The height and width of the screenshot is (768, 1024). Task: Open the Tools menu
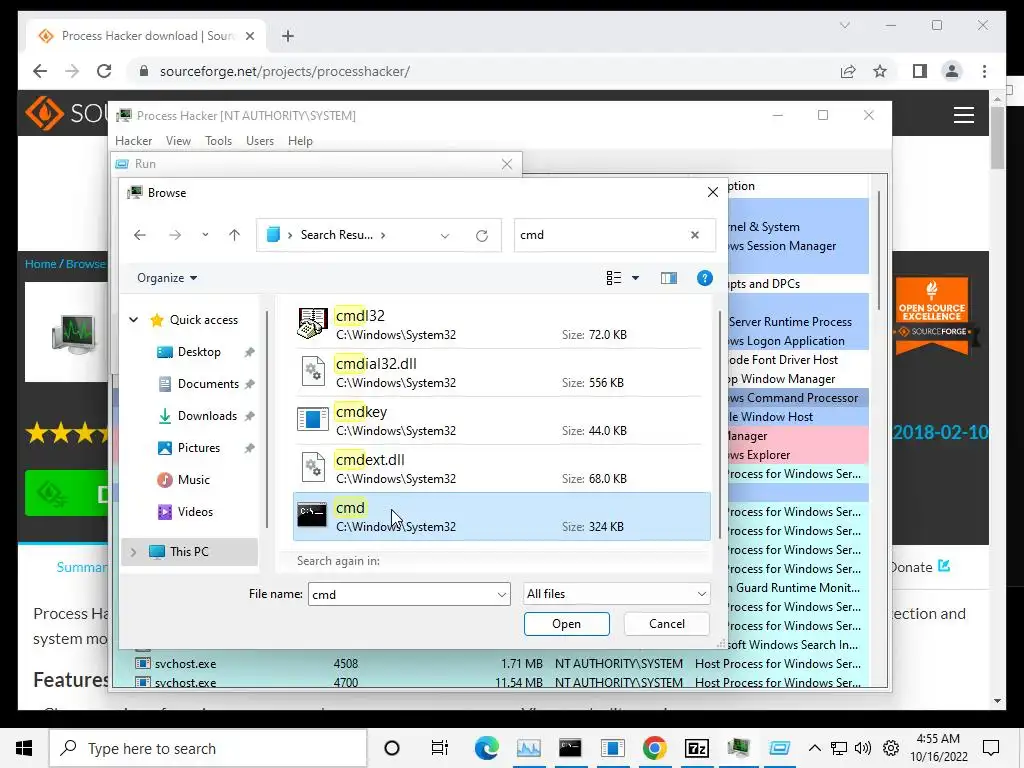pos(218,141)
